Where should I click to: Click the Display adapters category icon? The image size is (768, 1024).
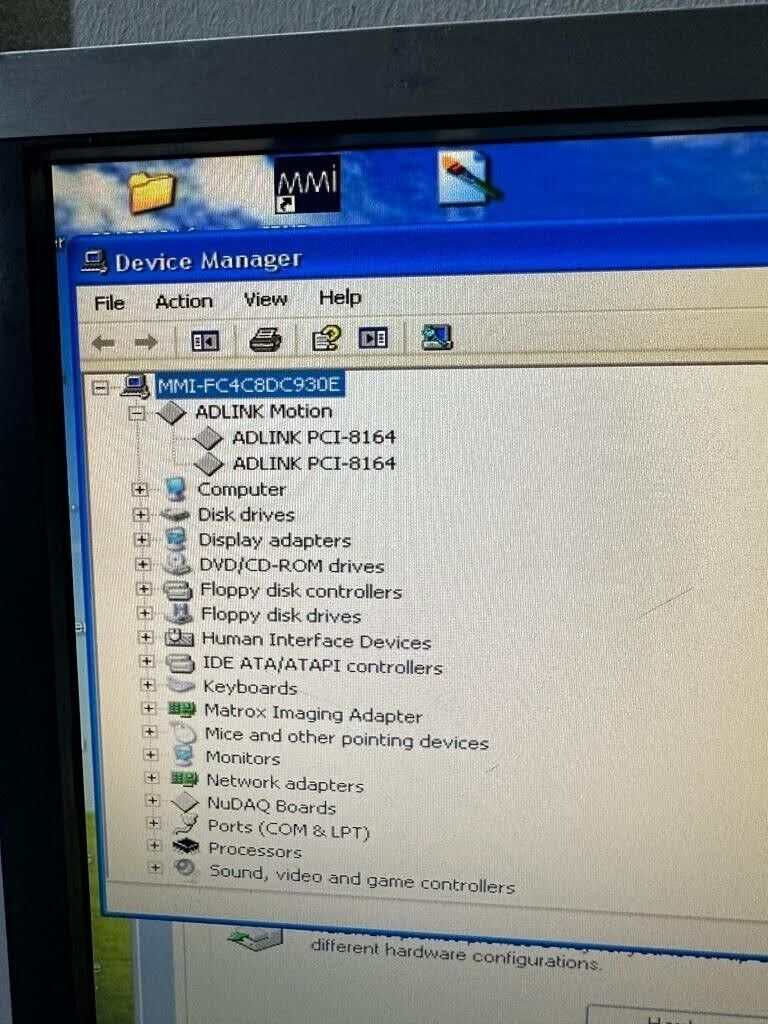pyautogui.click(x=176, y=539)
